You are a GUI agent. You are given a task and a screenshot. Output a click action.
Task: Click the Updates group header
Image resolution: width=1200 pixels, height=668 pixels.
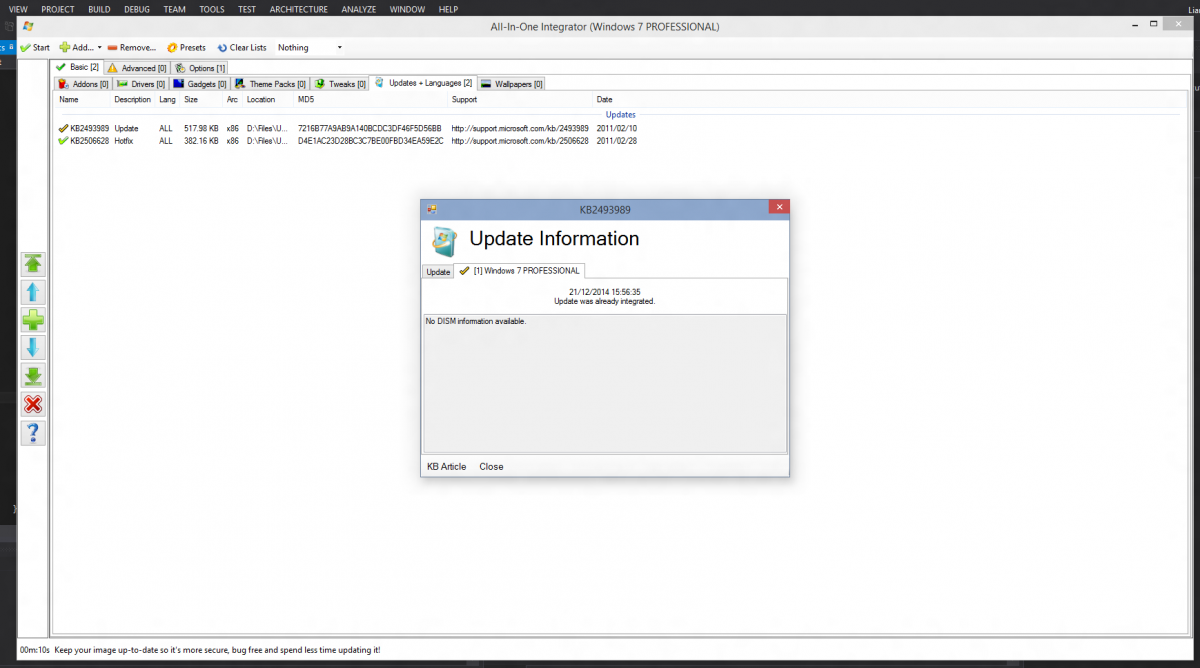point(620,115)
